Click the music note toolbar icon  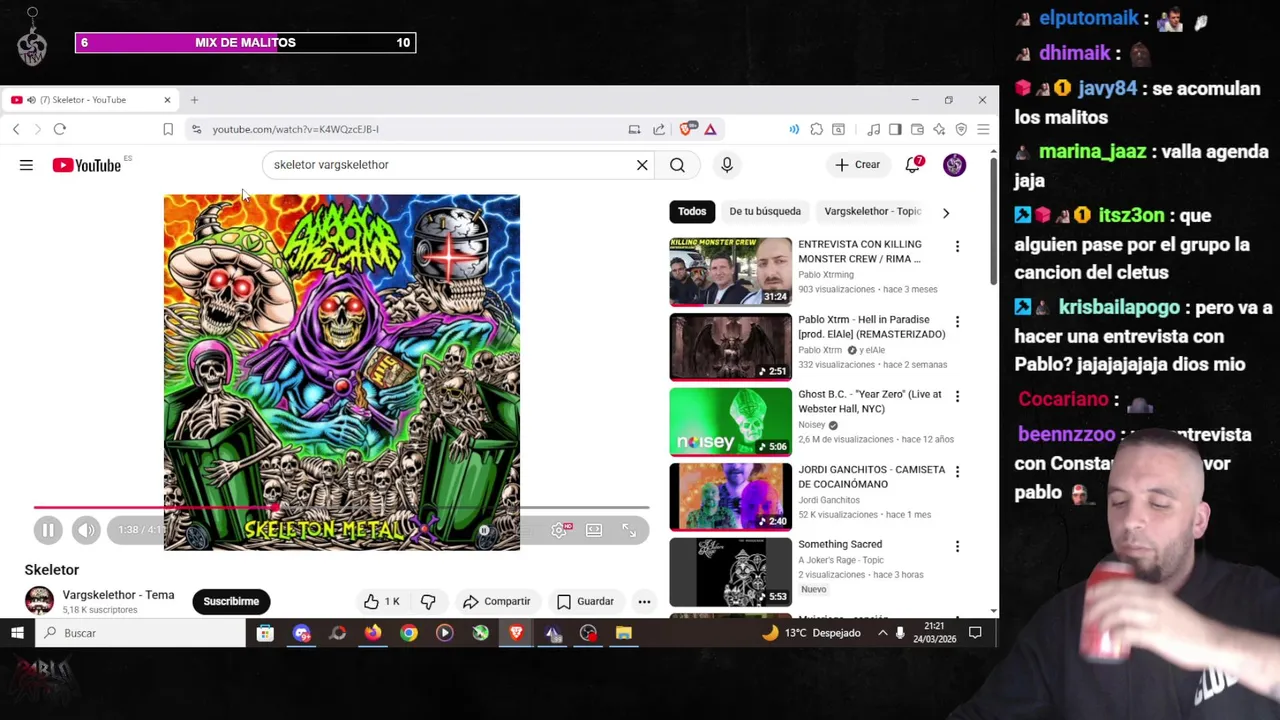873,129
